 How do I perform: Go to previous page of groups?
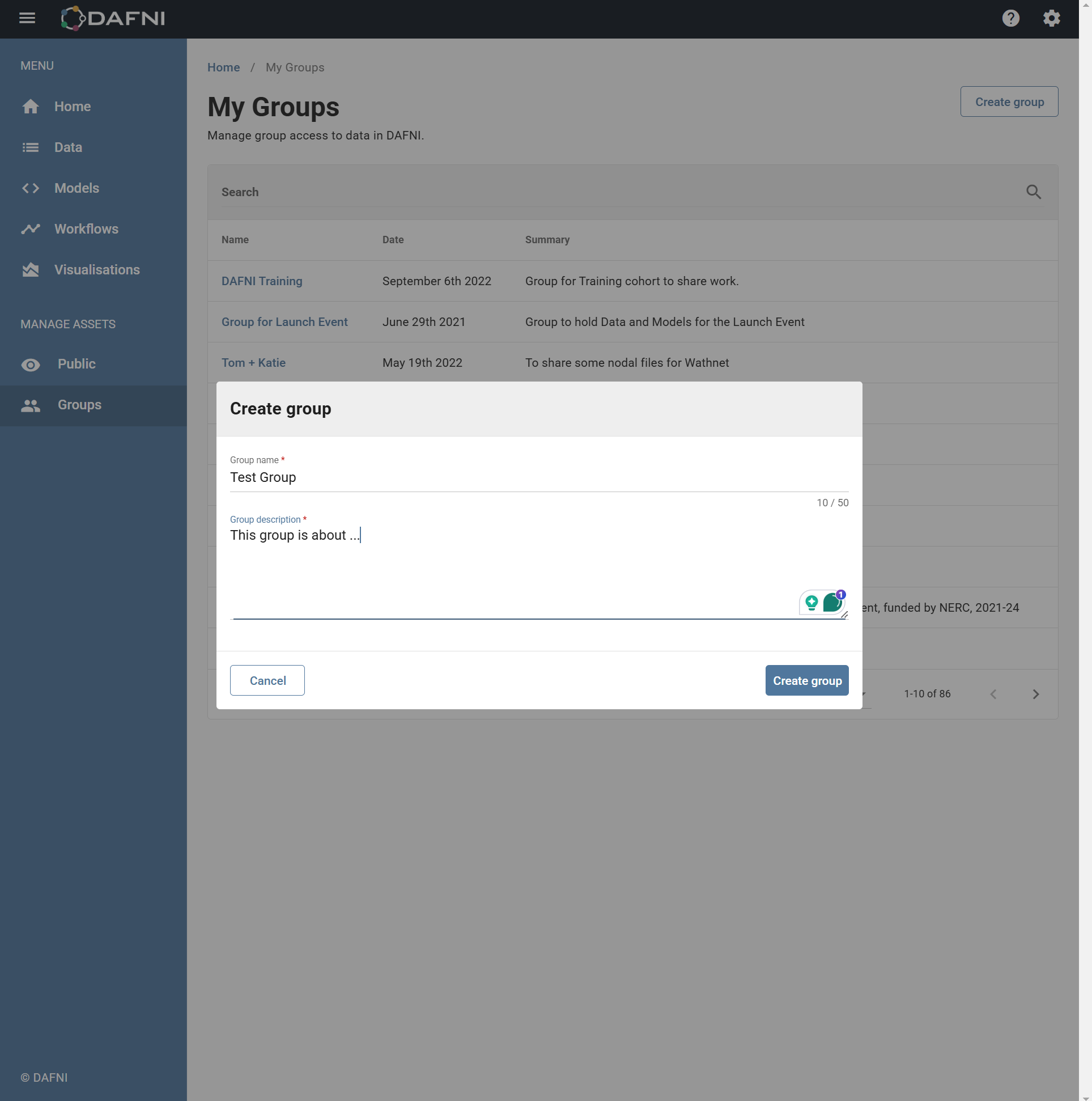click(x=993, y=693)
